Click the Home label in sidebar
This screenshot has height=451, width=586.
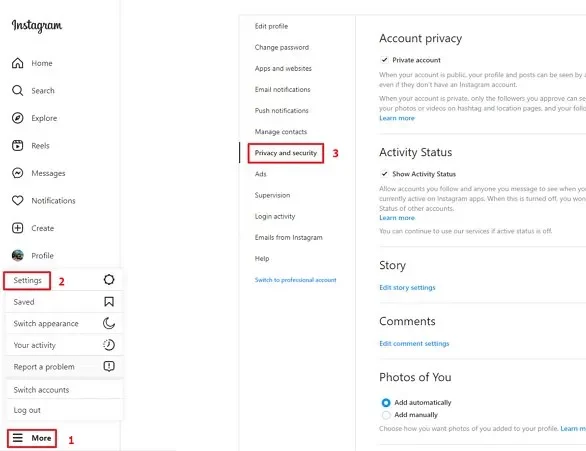[42, 64]
